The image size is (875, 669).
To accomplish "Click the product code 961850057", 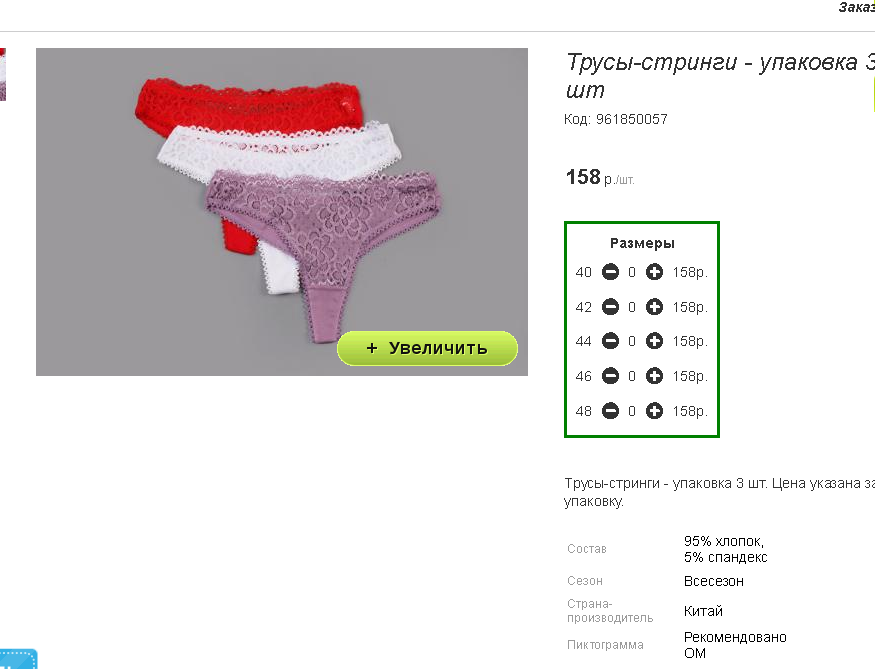I will [x=632, y=119].
